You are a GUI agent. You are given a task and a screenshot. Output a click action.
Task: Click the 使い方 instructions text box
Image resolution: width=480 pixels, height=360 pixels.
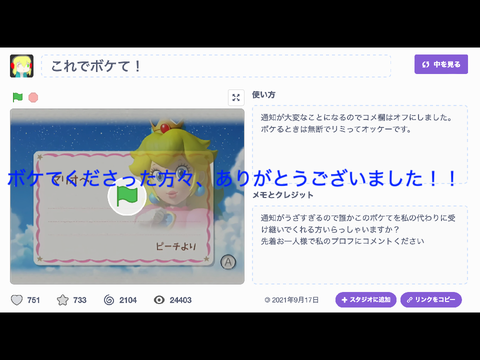pos(360,144)
